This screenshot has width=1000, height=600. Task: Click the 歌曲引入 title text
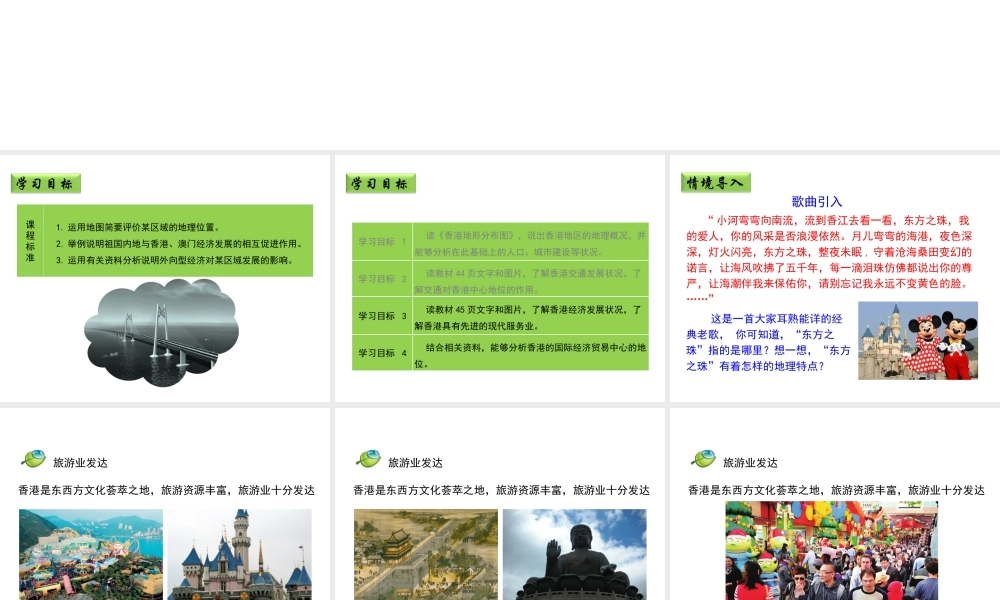point(817,201)
